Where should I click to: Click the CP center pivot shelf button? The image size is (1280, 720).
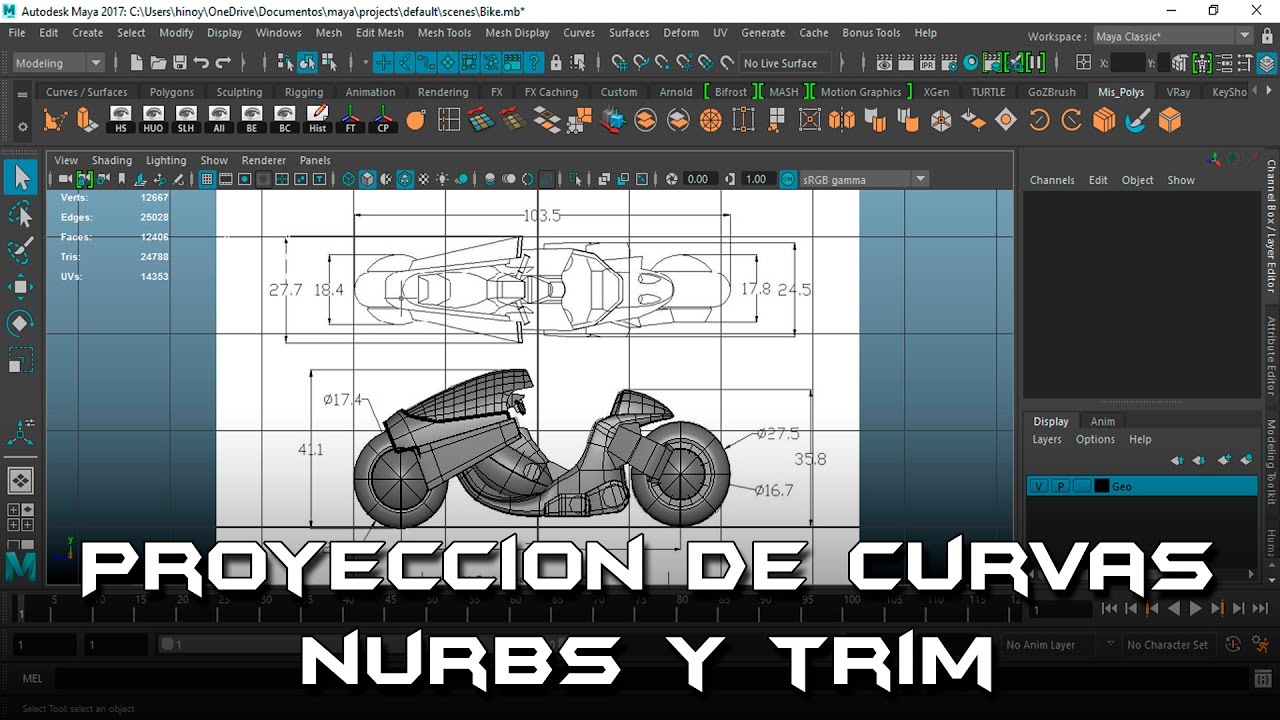click(383, 120)
